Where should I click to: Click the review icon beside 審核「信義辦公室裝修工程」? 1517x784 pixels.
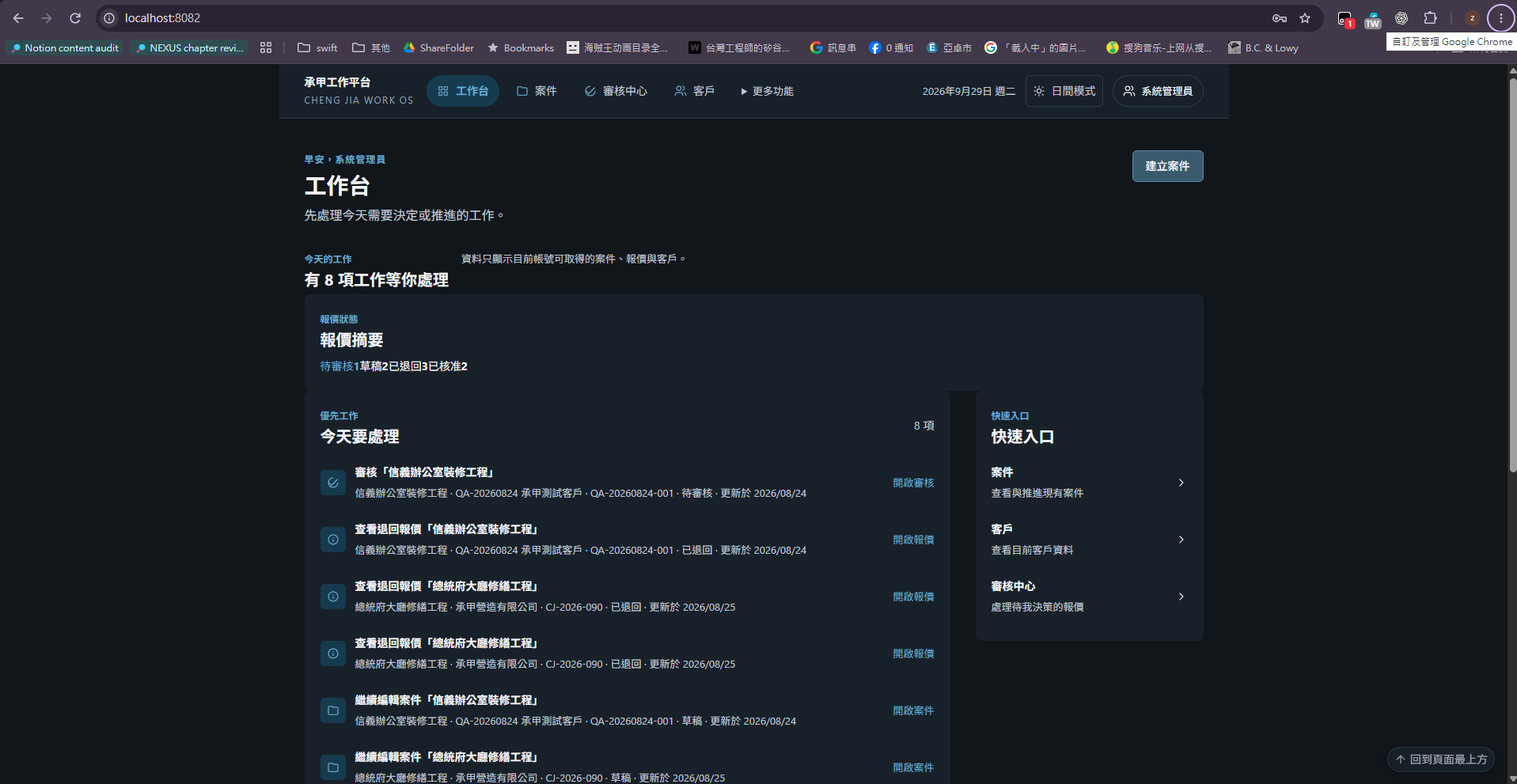click(x=333, y=483)
